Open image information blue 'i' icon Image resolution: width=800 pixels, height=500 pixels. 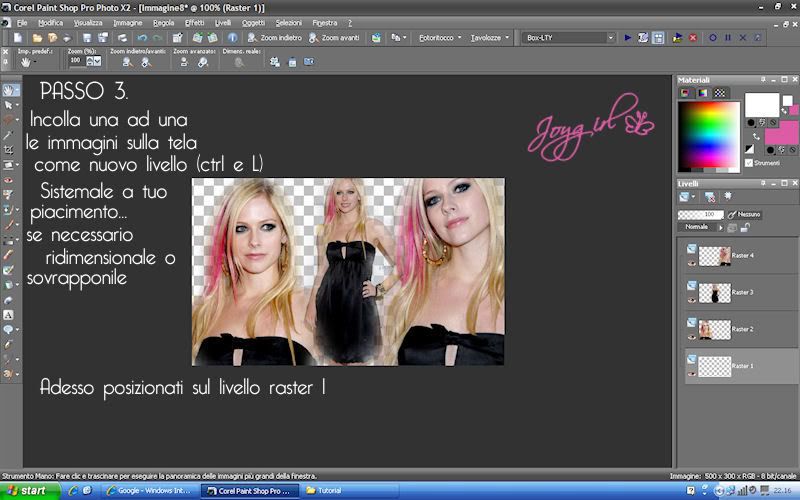click(x=233, y=38)
